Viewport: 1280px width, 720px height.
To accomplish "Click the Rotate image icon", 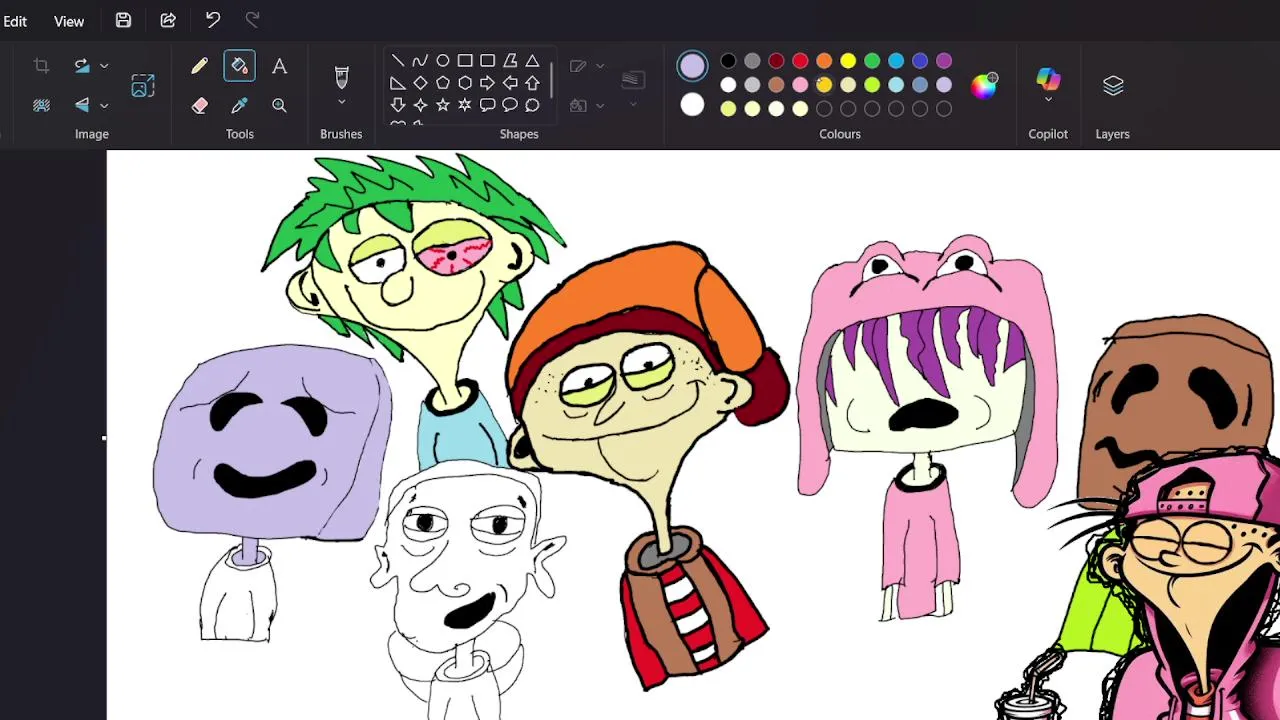I will [82, 66].
